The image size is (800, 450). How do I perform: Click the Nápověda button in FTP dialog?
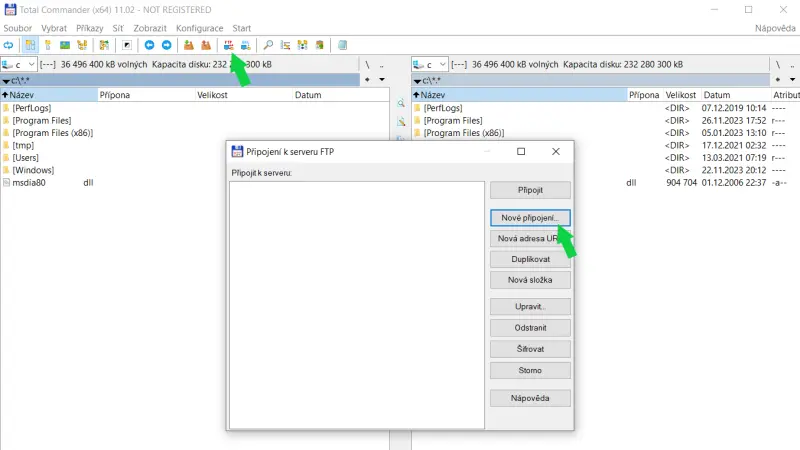pos(530,398)
